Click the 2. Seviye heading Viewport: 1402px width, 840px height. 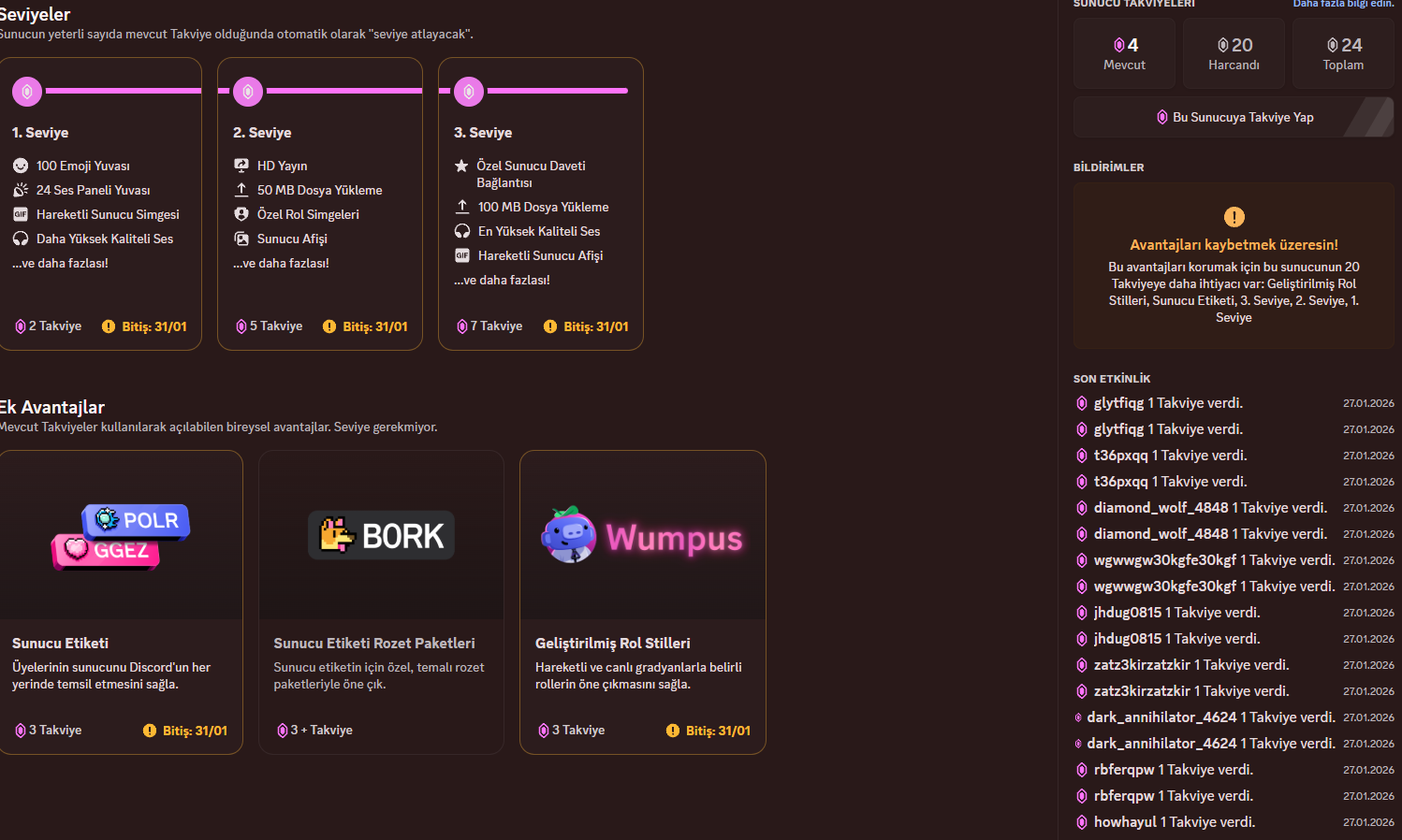click(262, 133)
